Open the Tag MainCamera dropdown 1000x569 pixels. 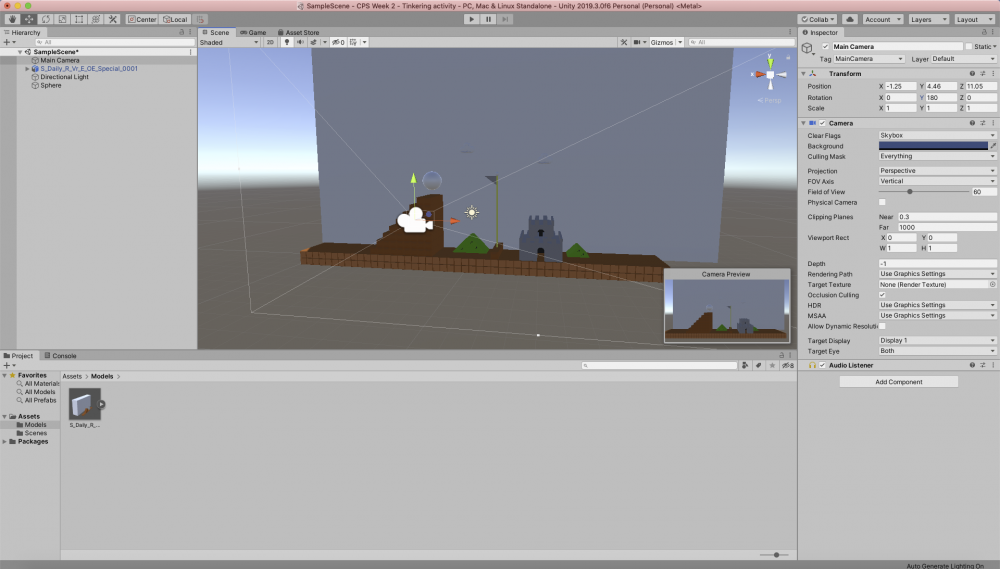(869, 59)
